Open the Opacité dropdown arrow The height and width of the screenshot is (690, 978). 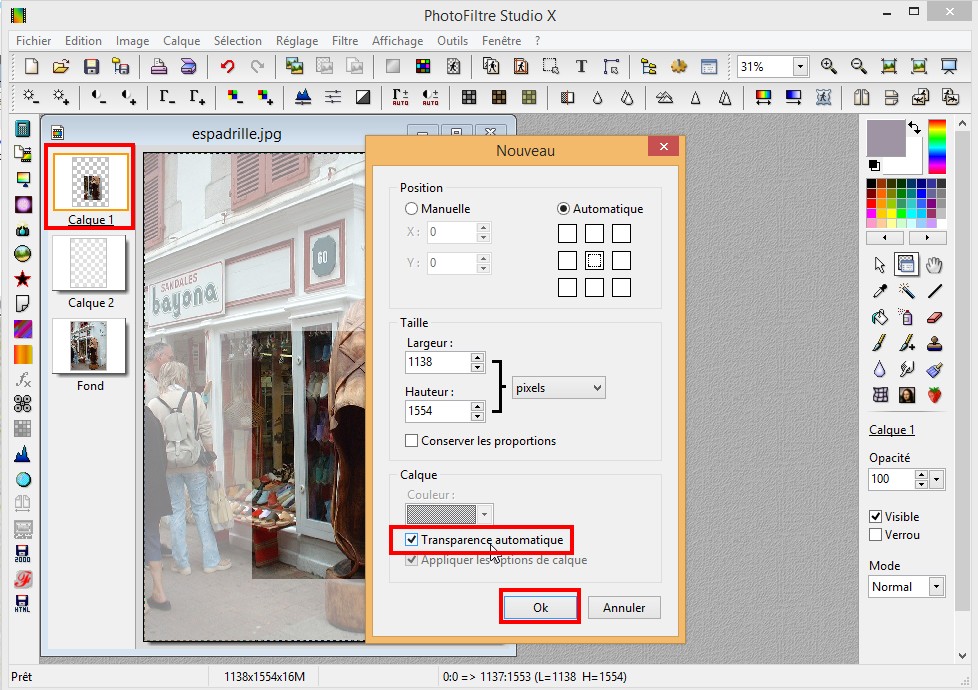[x=936, y=479]
